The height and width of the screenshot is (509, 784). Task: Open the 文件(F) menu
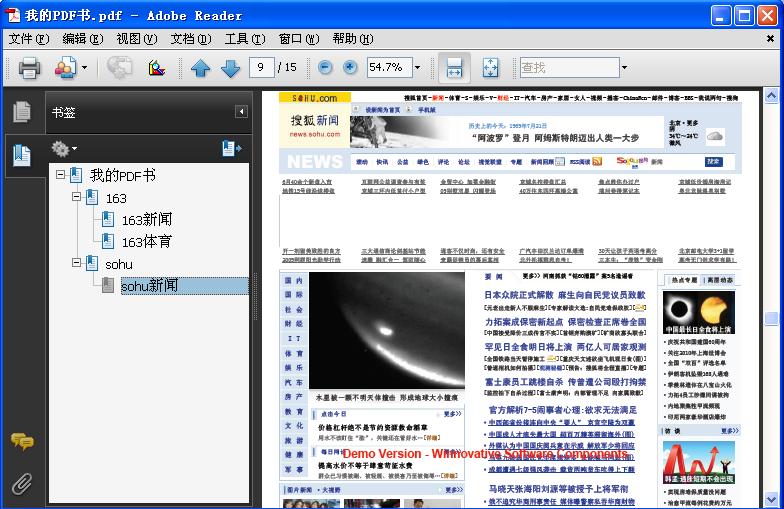pos(28,39)
